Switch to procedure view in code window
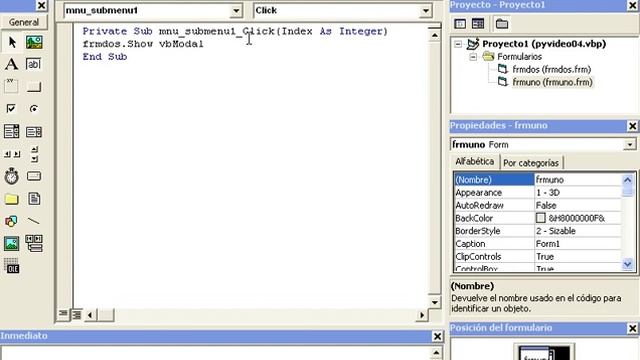This screenshot has width=640, height=360. tap(63, 314)
